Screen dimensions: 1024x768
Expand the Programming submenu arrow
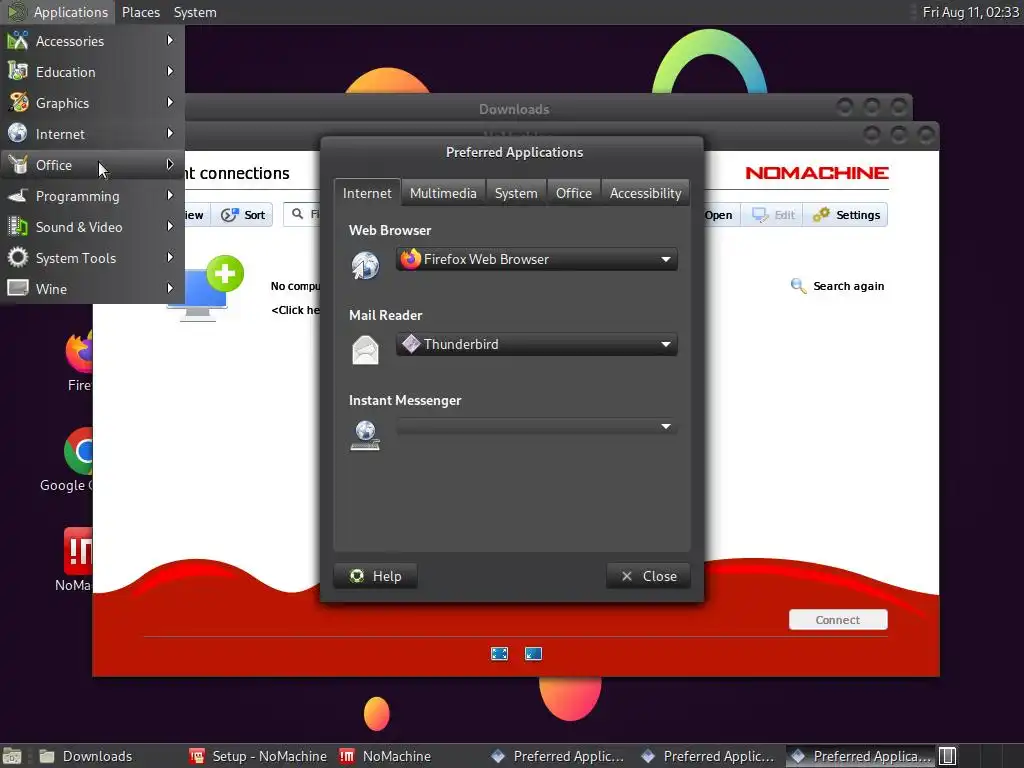(170, 195)
